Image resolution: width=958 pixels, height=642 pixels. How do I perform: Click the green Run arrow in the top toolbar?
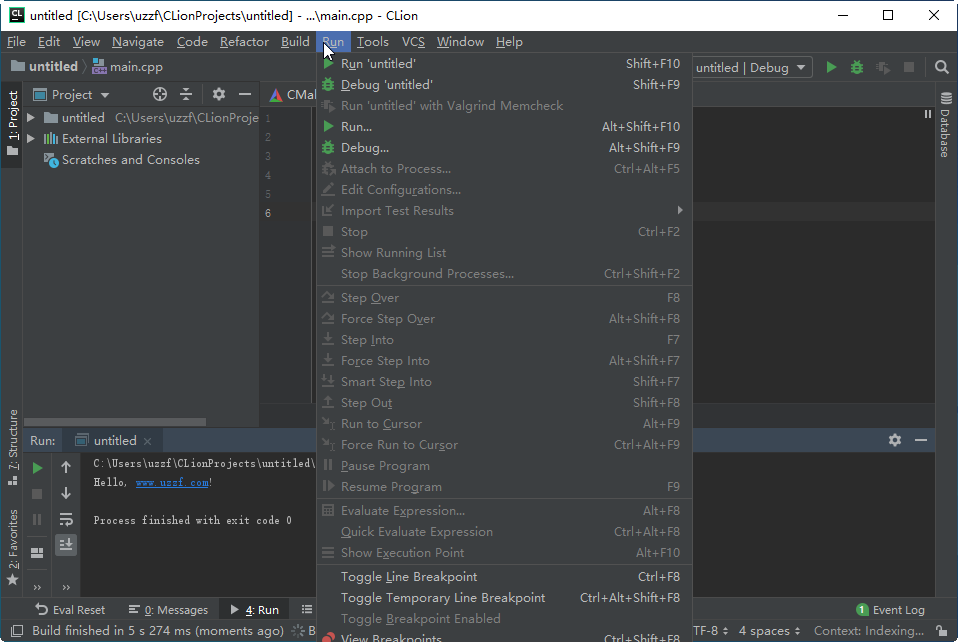click(831, 67)
